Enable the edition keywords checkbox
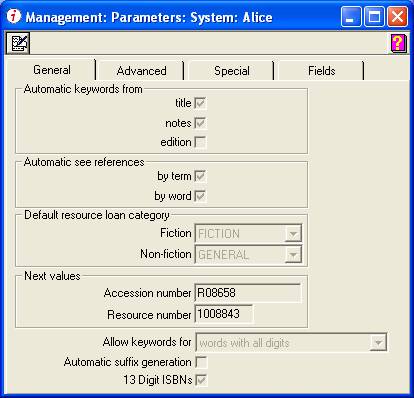The image size is (414, 398). [x=200, y=142]
